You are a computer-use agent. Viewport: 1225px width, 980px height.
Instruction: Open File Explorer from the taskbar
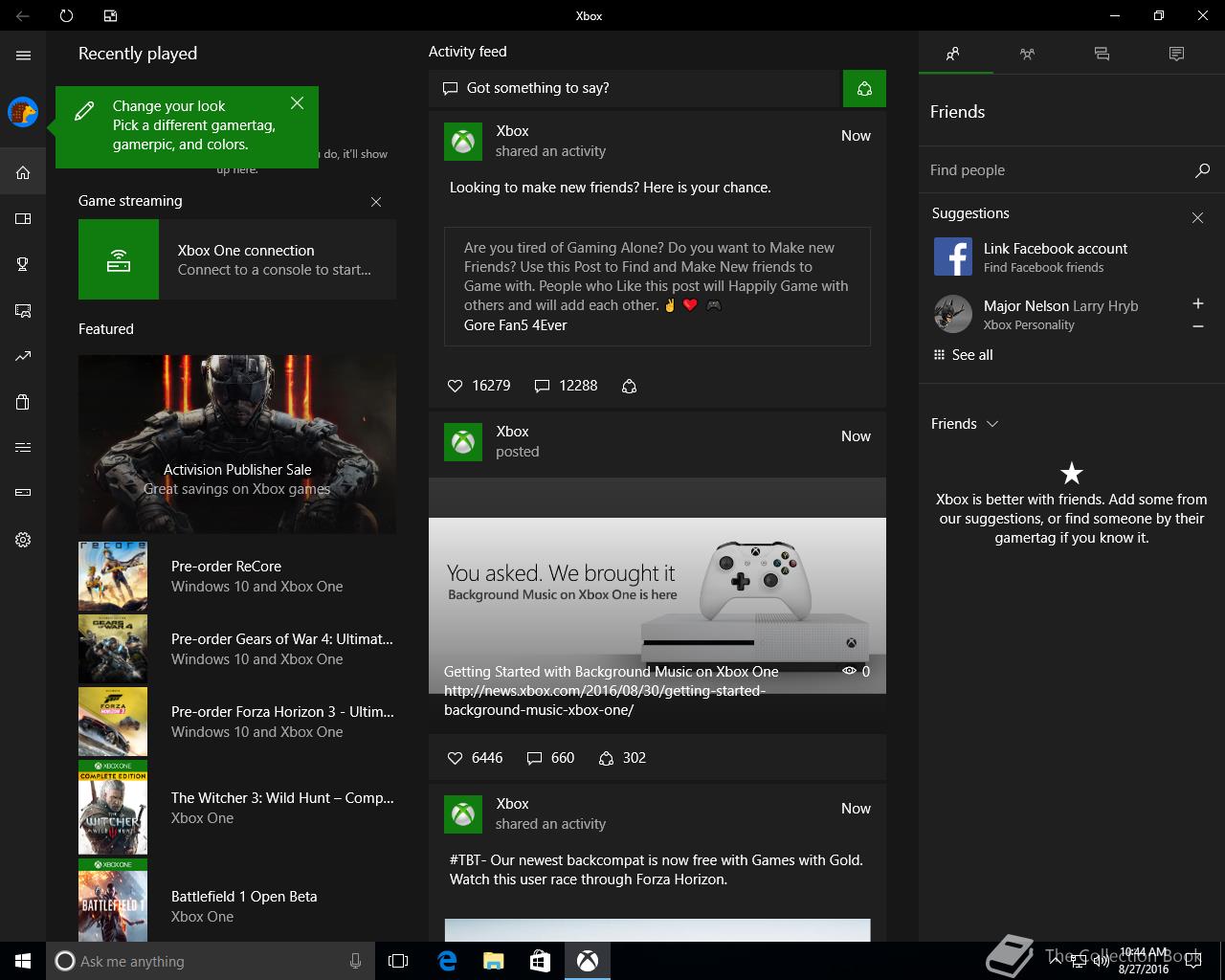coord(493,961)
